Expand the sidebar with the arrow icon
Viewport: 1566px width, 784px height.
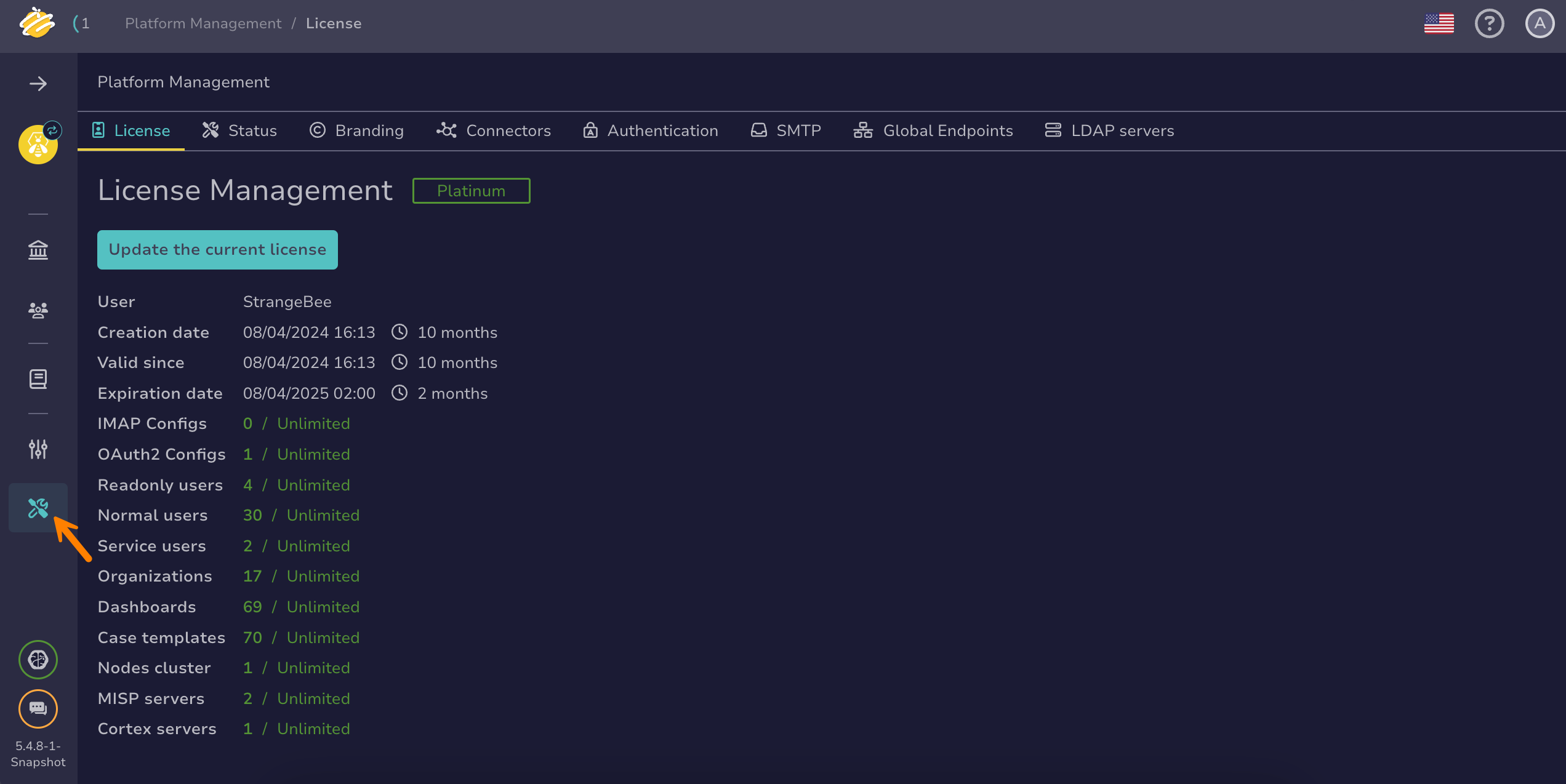pyautogui.click(x=38, y=84)
